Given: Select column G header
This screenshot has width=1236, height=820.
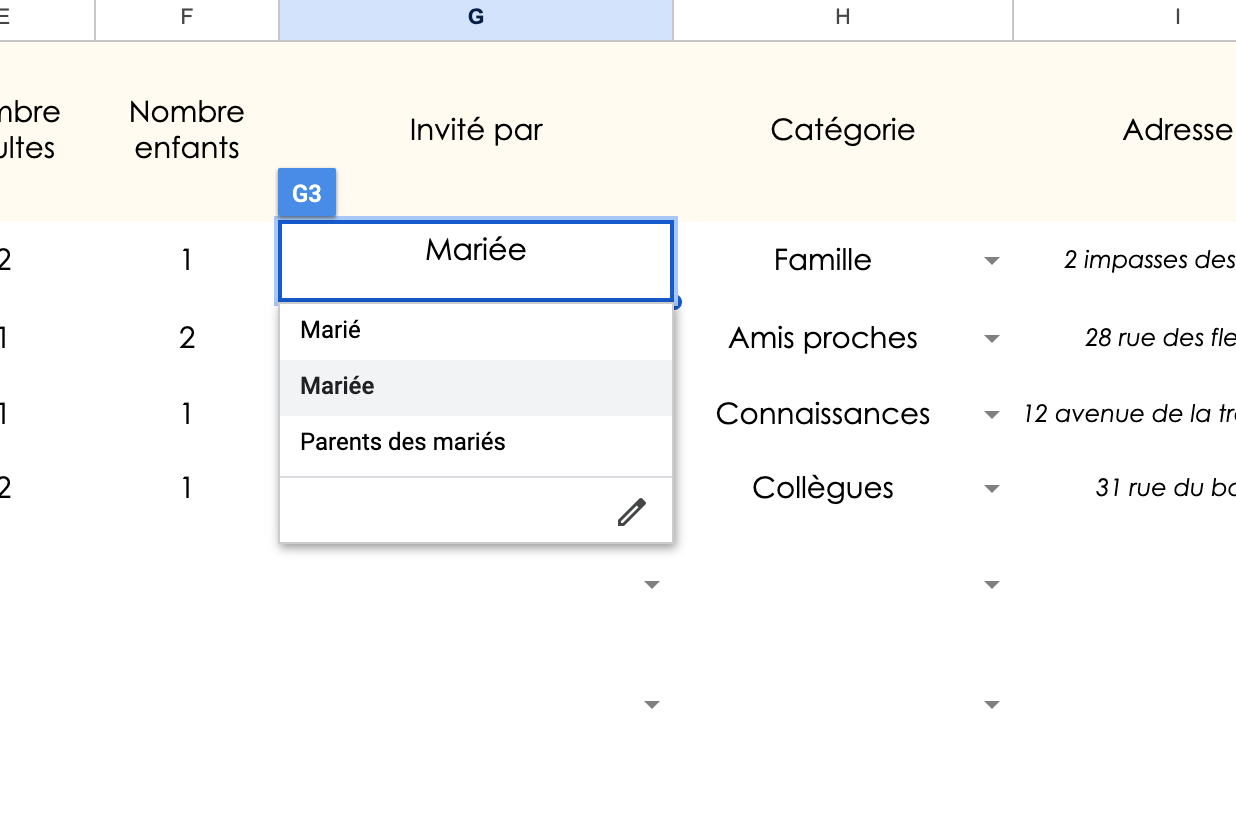Looking at the screenshot, I should point(475,16).
